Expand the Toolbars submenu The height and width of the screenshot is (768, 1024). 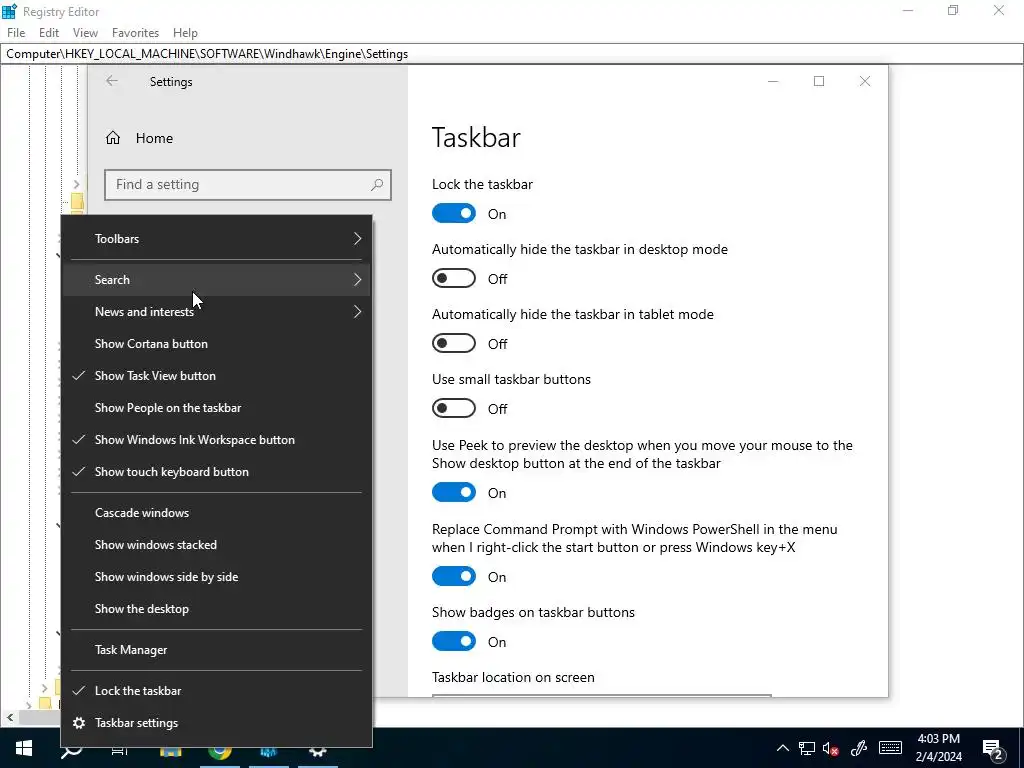216,238
